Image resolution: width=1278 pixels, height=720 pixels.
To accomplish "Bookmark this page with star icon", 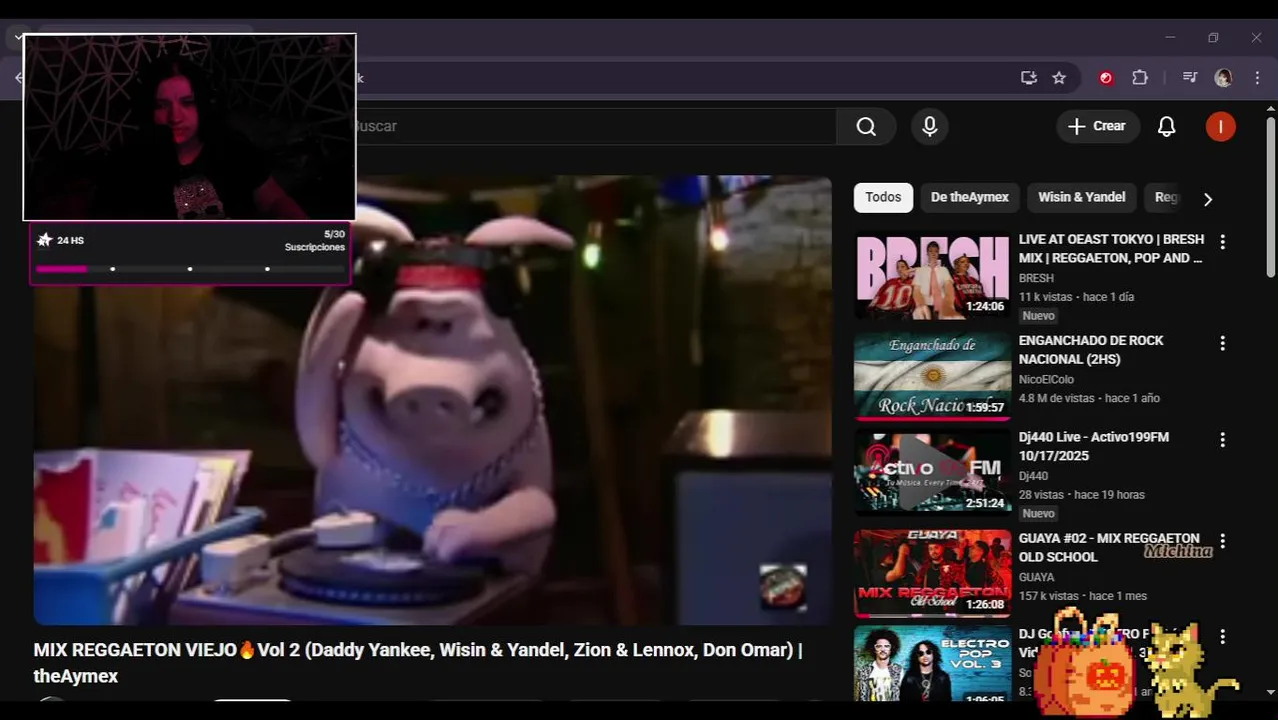I will point(1059,77).
